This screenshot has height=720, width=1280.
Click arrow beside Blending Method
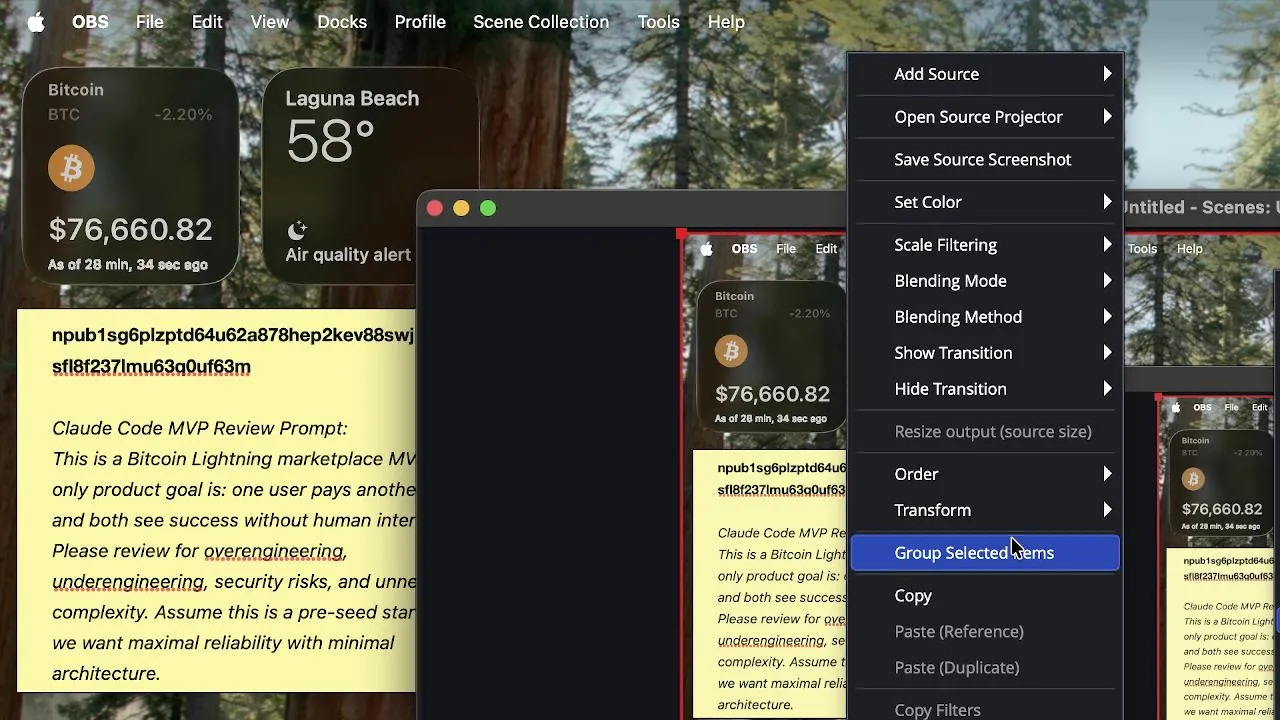click(1107, 317)
